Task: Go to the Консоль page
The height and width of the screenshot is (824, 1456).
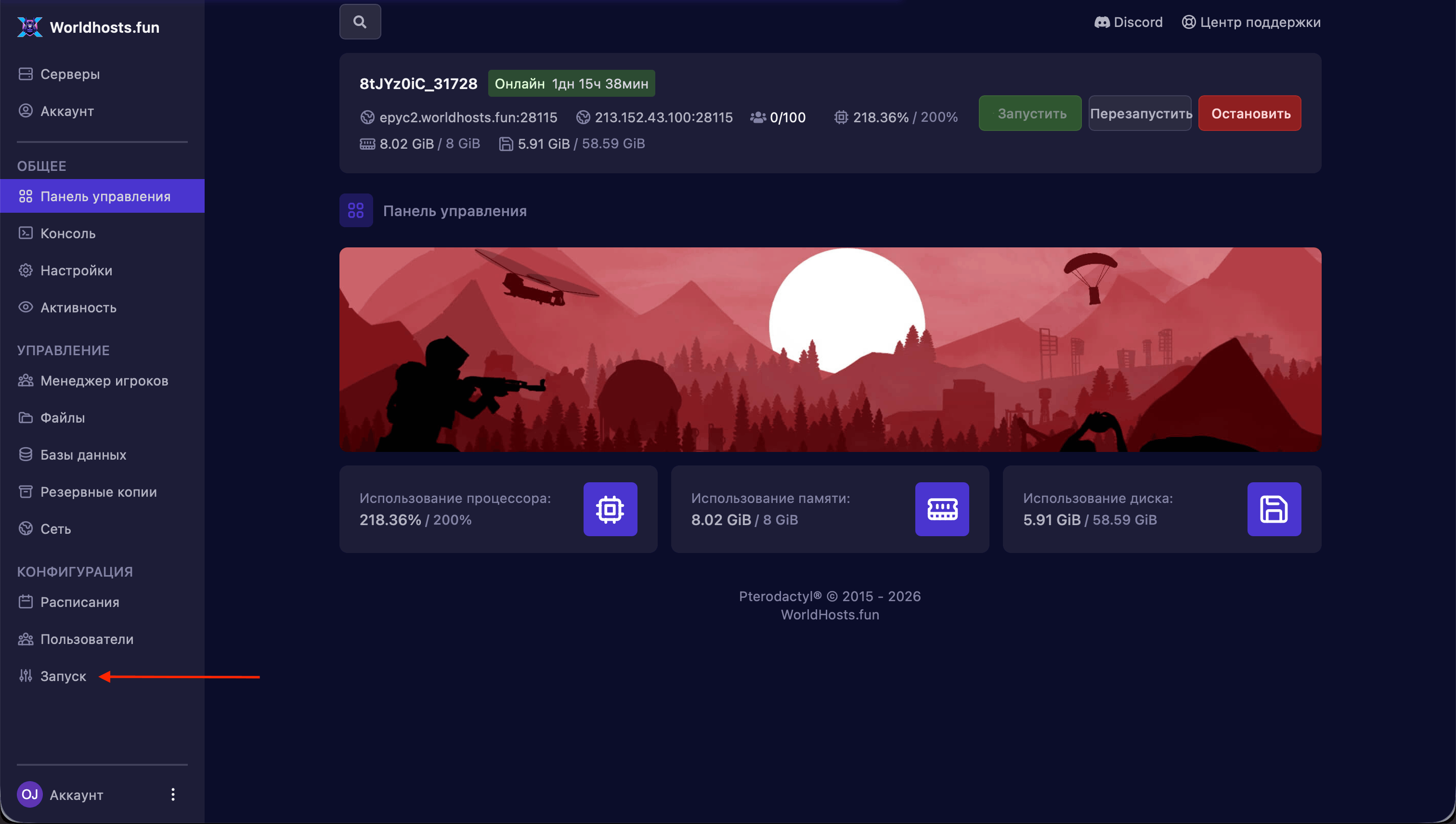Action: (103, 233)
